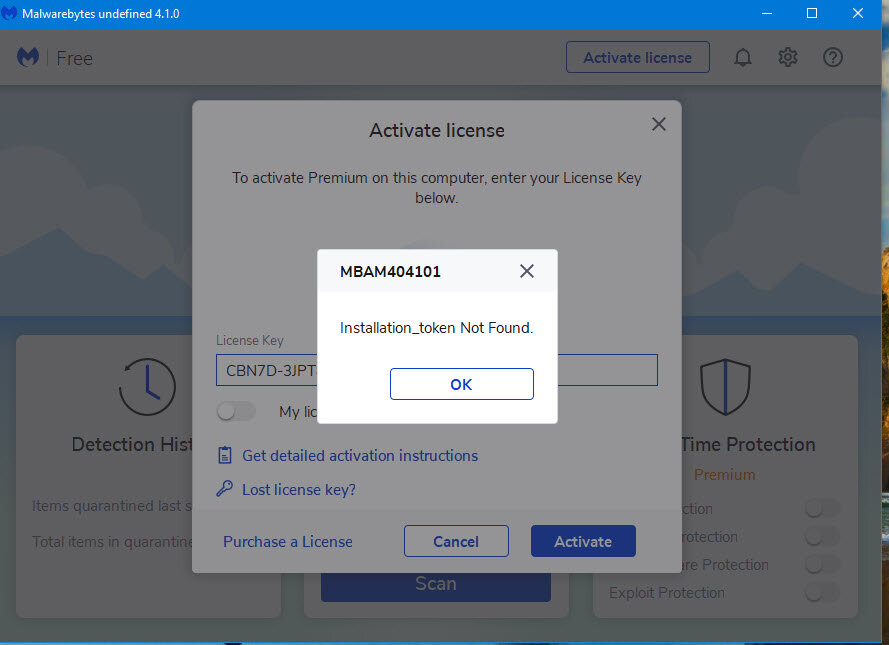This screenshot has width=889, height=645.
Task: Click the Premium label under Real-Time Protection
Action: click(x=725, y=474)
